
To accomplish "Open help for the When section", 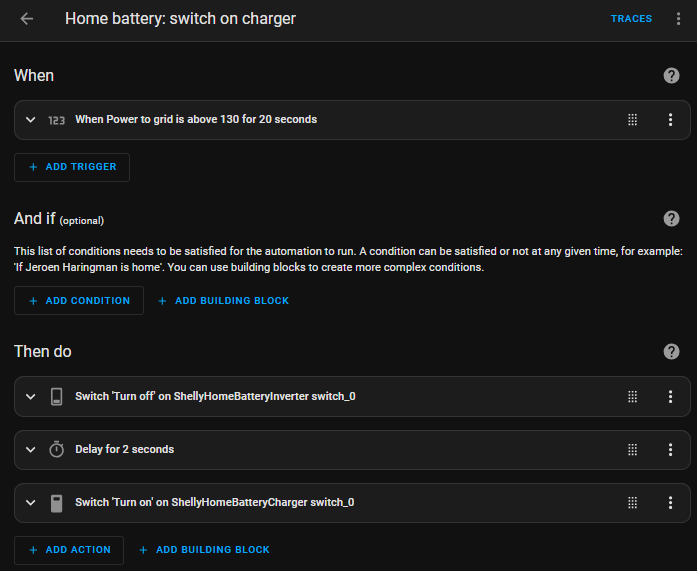I will coord(671,76).
